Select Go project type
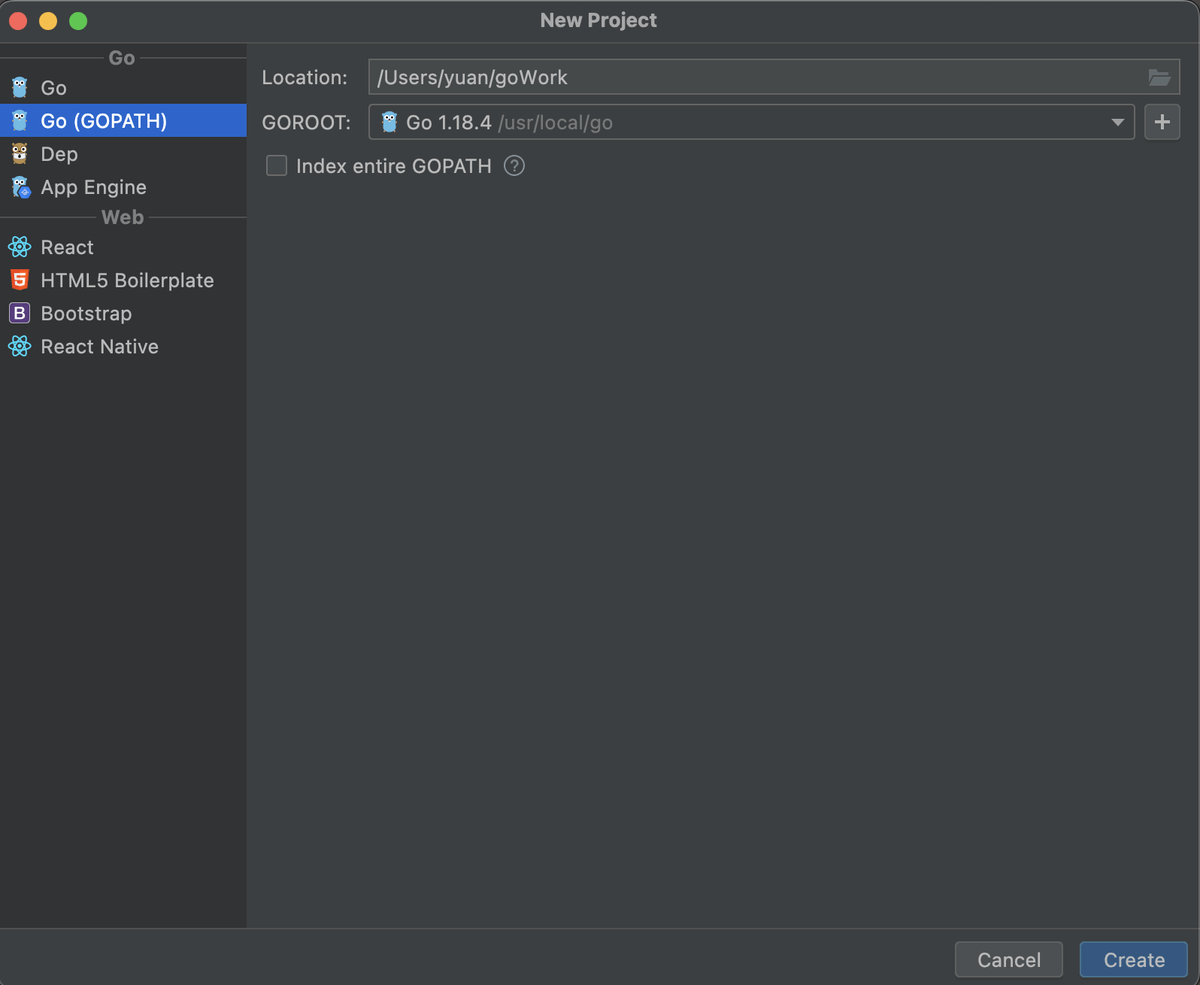The image size is (1200, 985). coord(123,88)
